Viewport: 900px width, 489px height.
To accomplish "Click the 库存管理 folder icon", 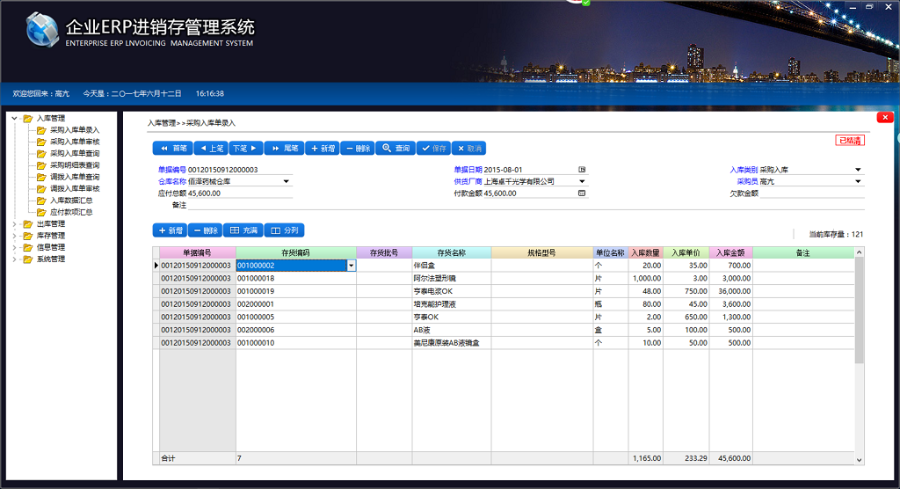I will point(28,235).
